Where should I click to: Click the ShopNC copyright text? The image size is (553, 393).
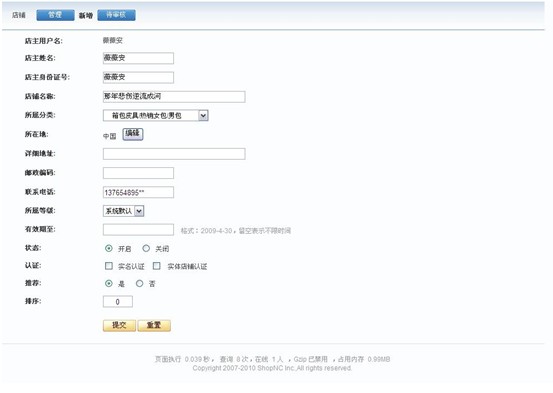pos(272,368)
